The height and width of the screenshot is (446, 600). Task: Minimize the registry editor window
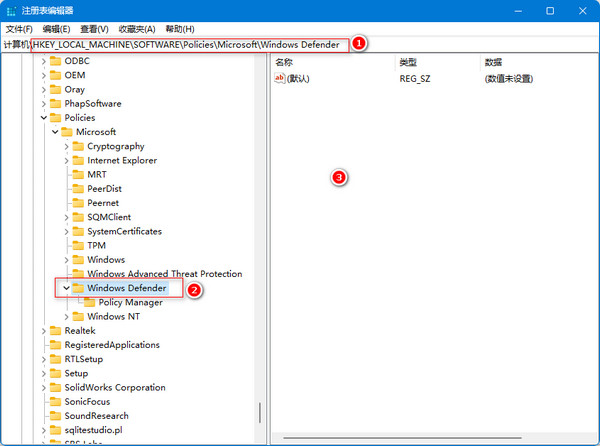(518, 11)
